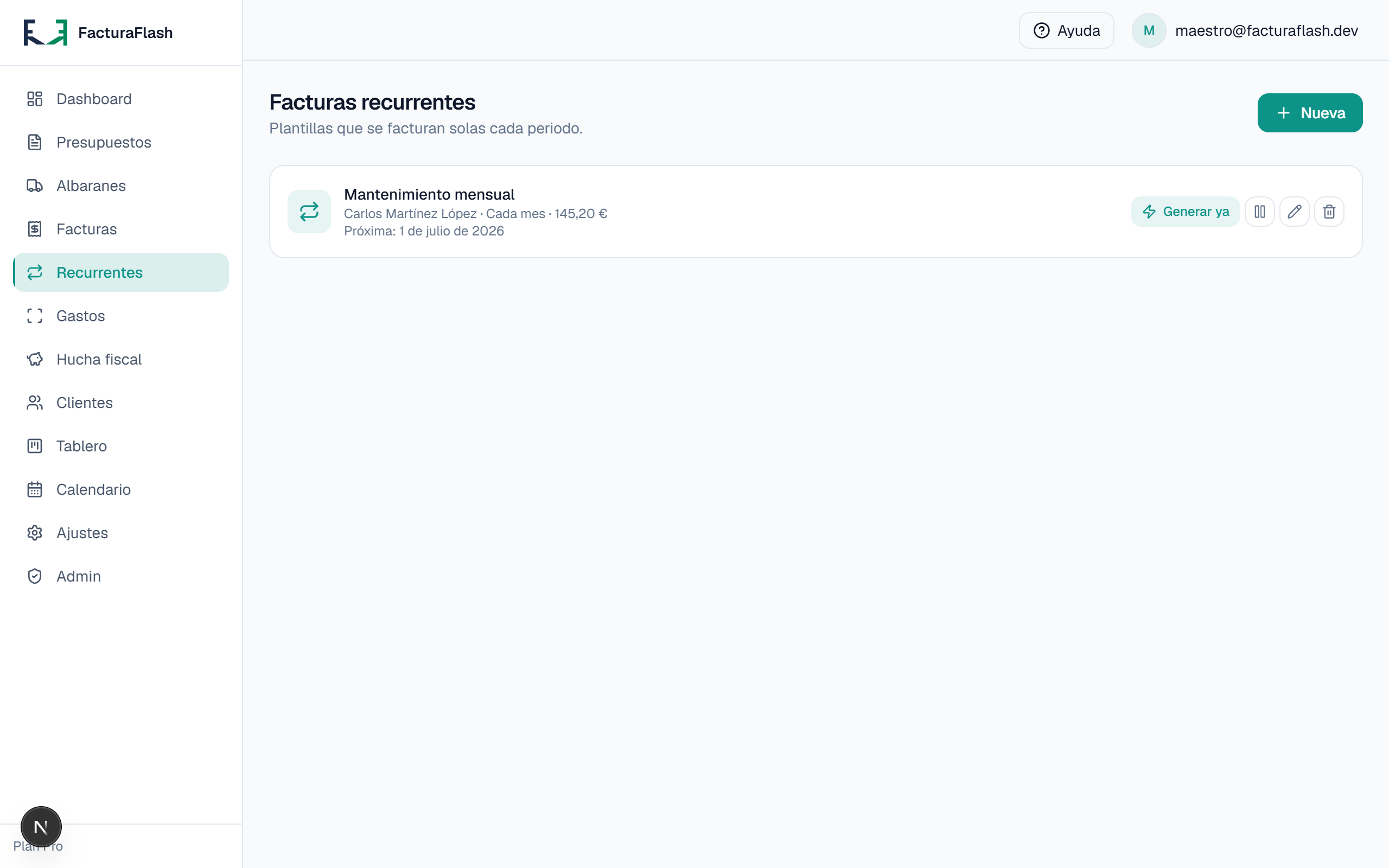This screenshot has width=1389, height=868.
Task: Click the Gastos scan icon
Action: 34,316
